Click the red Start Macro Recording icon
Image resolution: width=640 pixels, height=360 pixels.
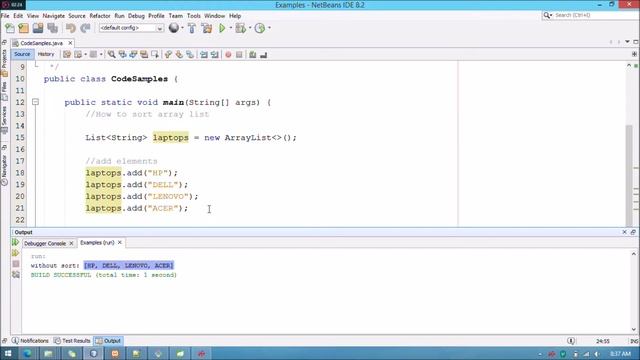(228, 55)
